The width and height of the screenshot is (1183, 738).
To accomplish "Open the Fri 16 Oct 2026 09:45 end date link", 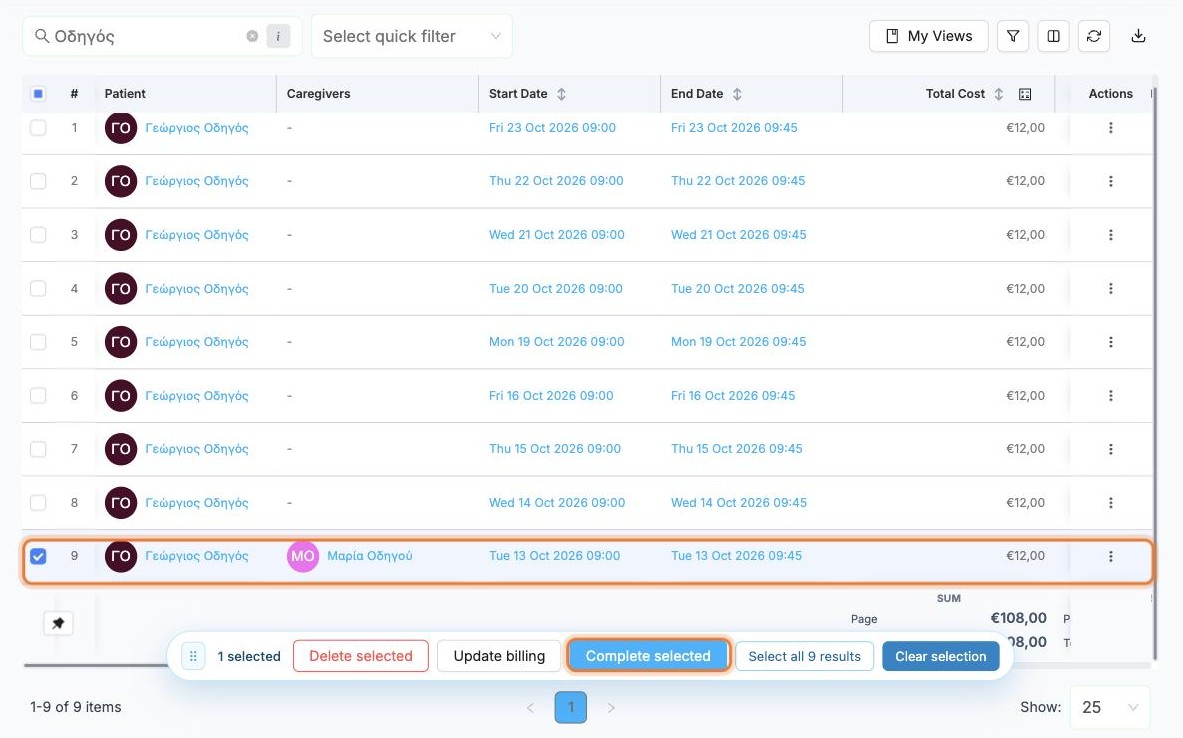I will pyautogui.click(x=733, y=395).
